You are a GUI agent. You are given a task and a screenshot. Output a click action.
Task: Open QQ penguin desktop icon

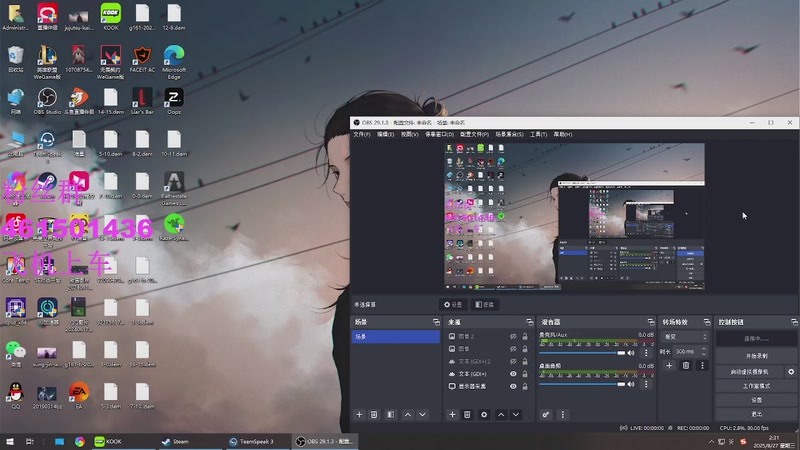16,395
